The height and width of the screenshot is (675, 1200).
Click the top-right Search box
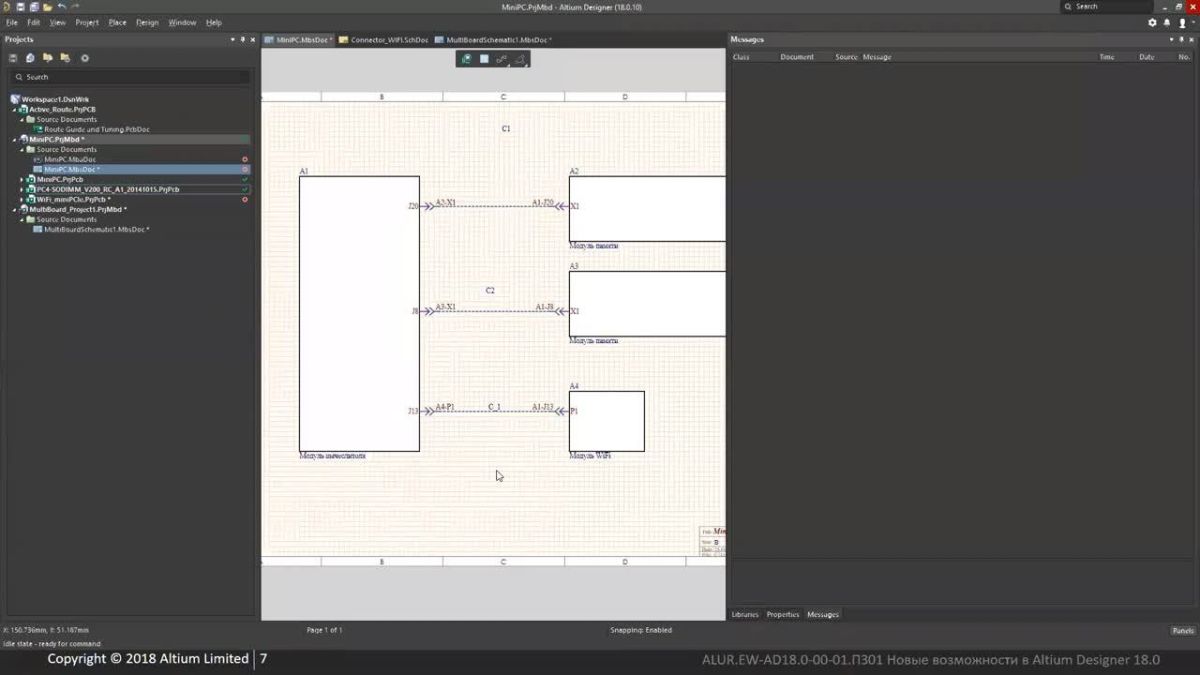pyautogui.click(x=1105, y=6)
